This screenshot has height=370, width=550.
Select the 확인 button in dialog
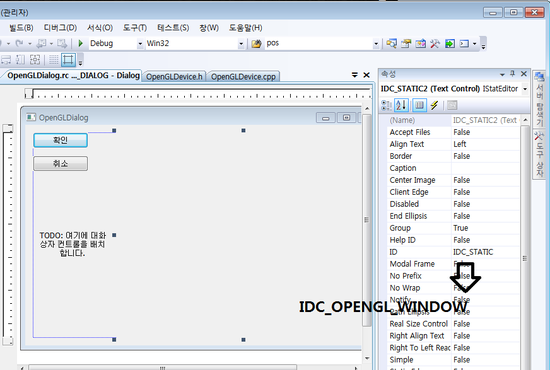click(x=60, y=140)
